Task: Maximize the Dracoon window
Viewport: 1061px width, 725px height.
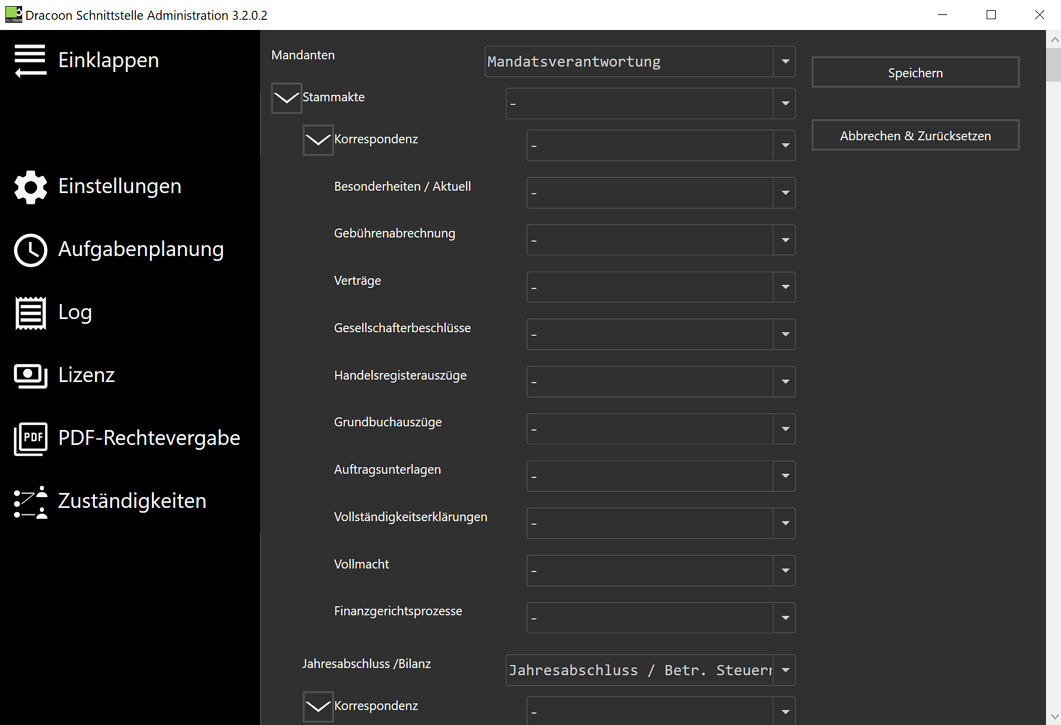Action: [991, 14]
